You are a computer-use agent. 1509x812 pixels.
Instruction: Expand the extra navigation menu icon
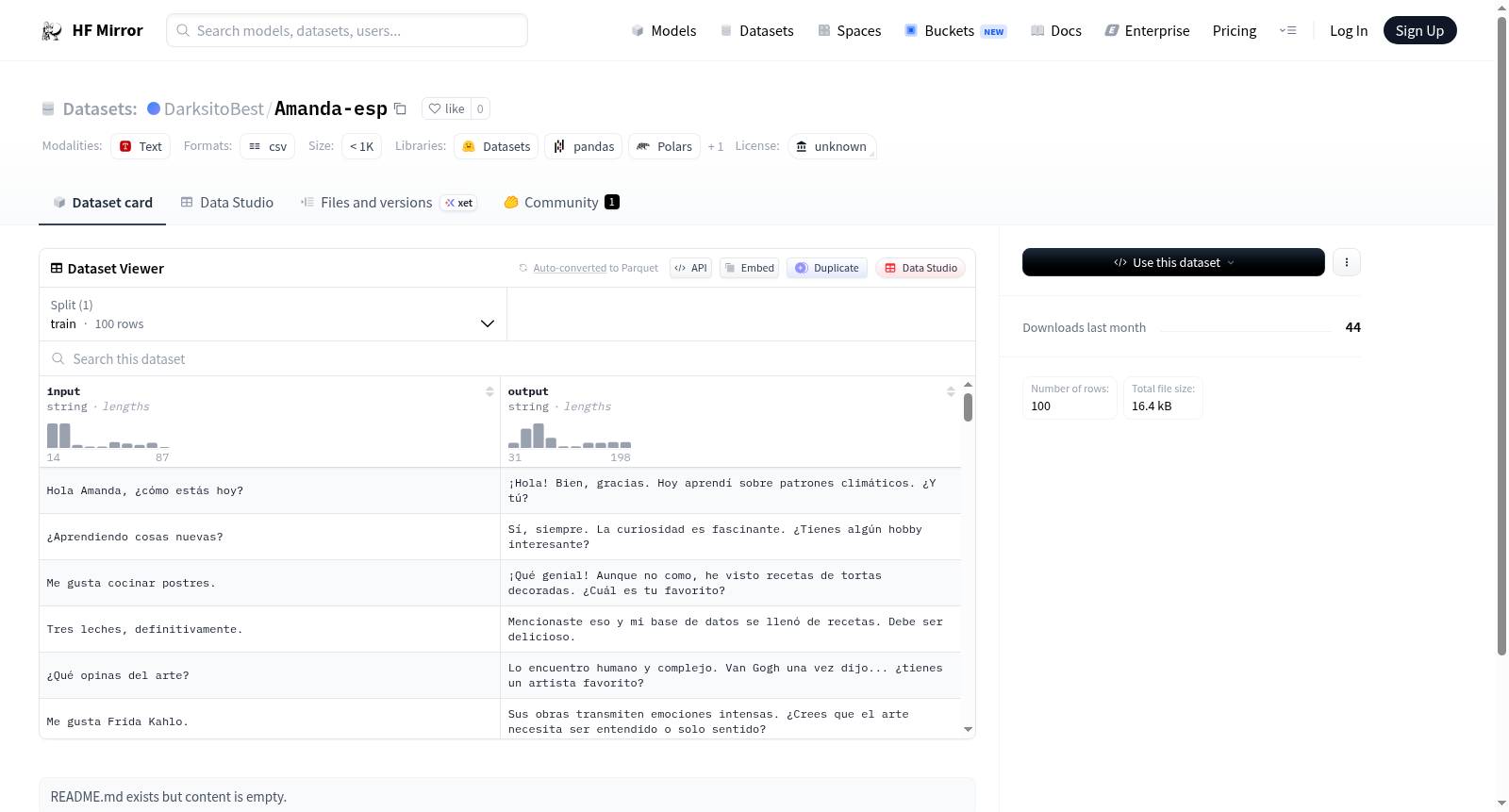(x=1287, y=30)
